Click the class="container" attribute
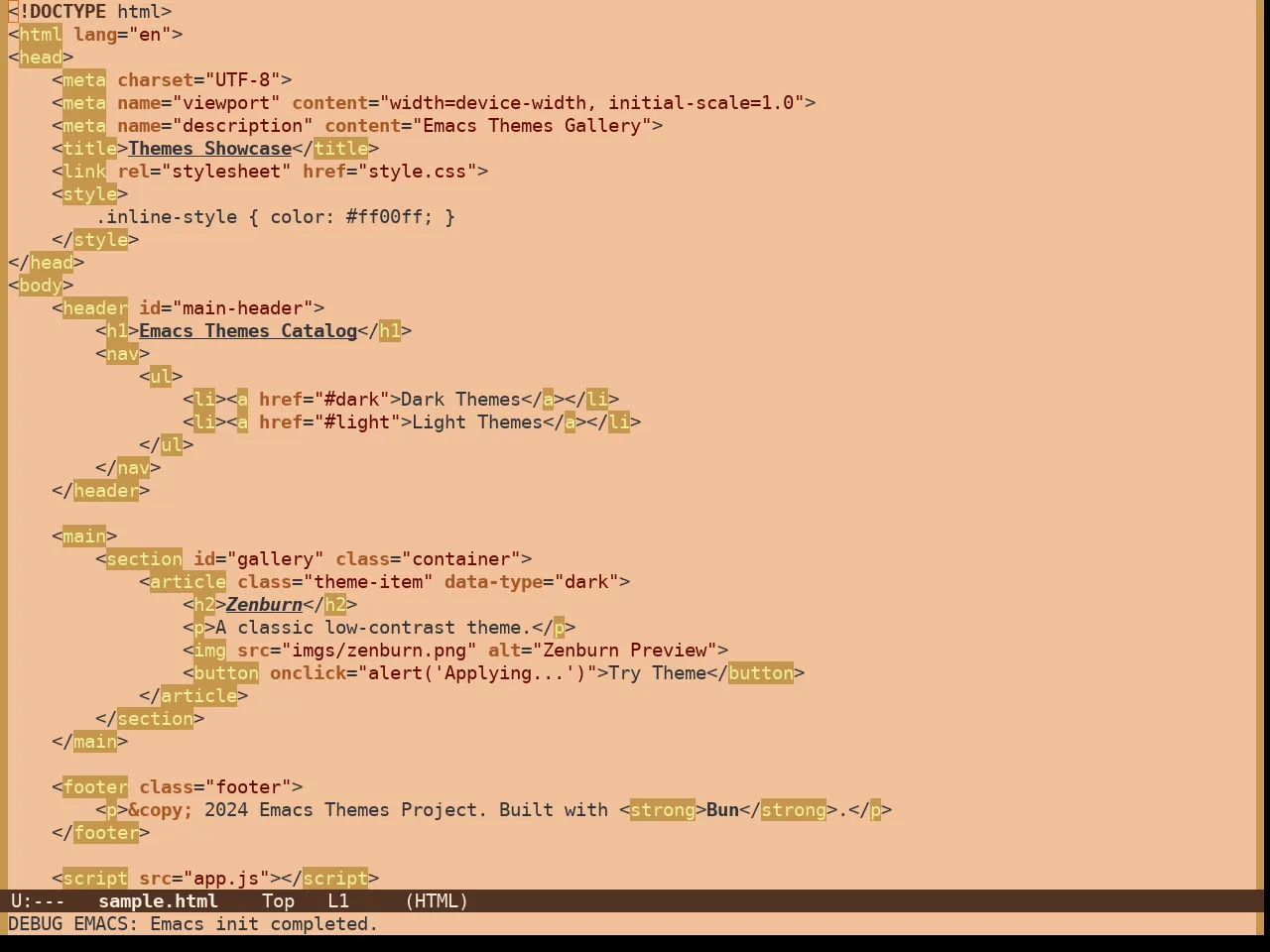 [x=428, y=559]
